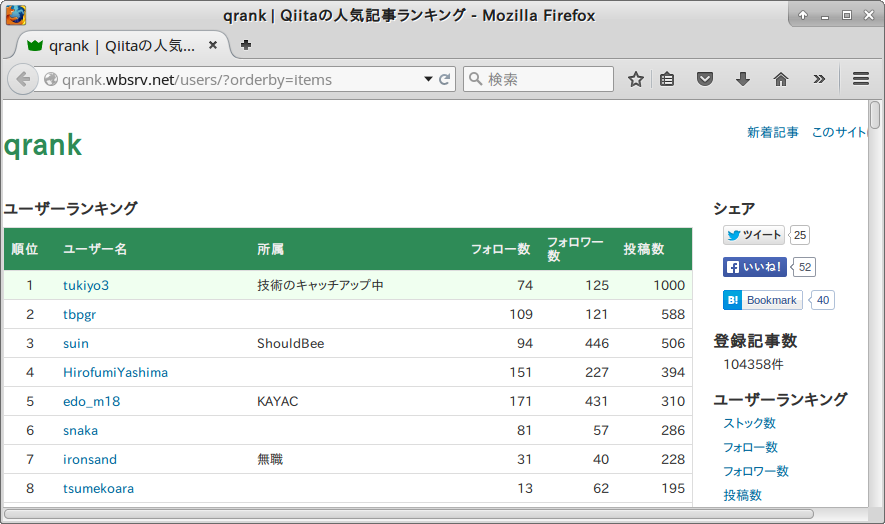Open a new tab with plus icon
This screenshot has width=885, height=524.
point(246,45)
